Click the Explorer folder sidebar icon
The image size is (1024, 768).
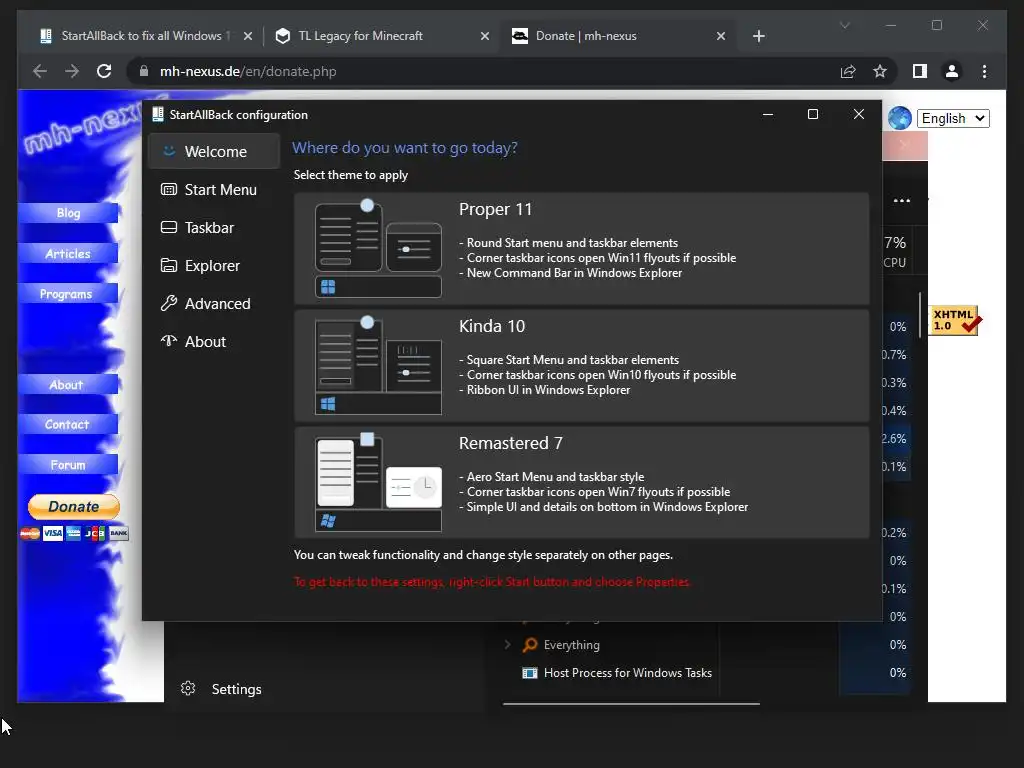point(168,265)
